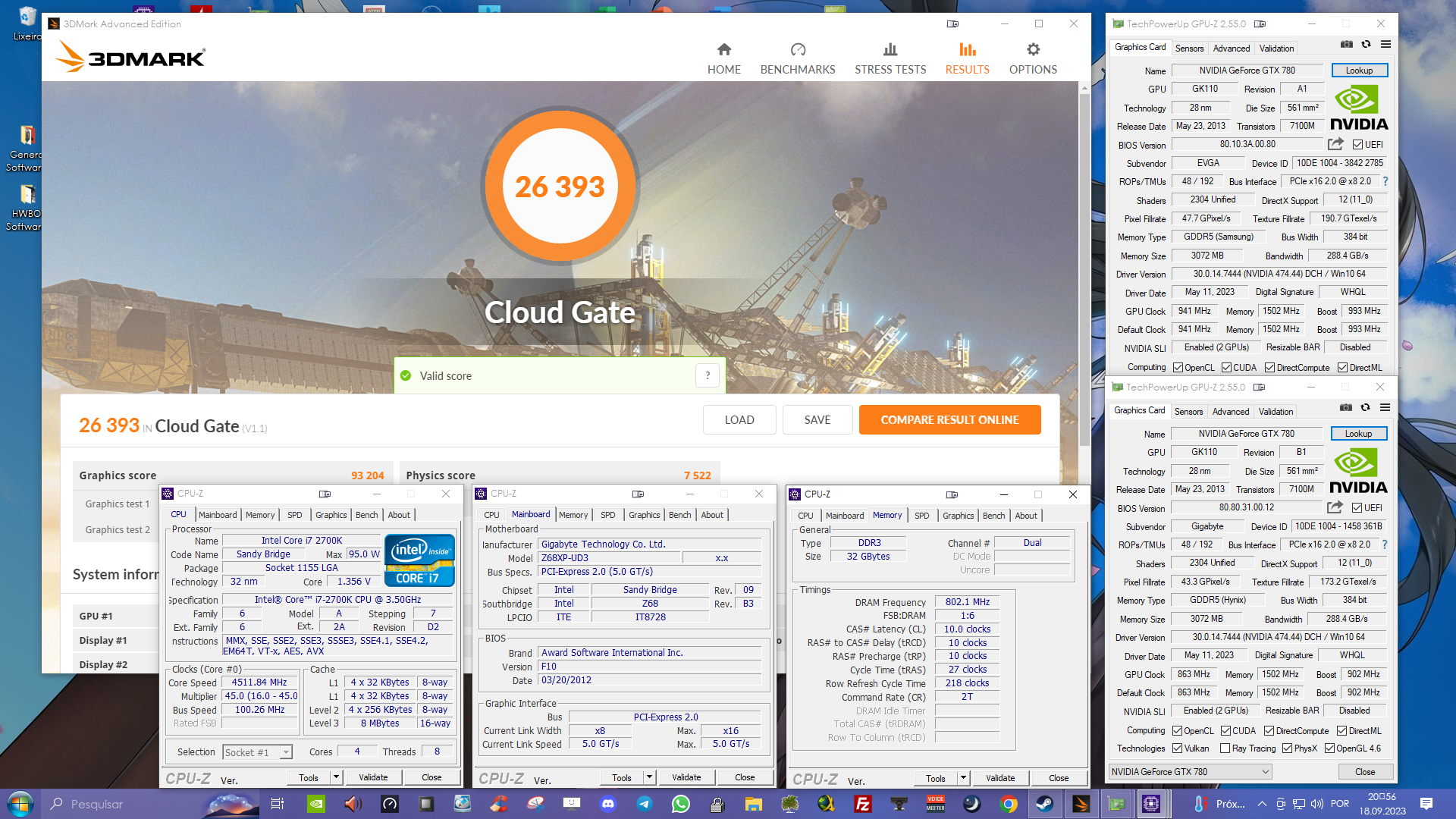Open Validation tab in top GPU-Z
1456x819 pixels.
pyautogui.click(x=1276, y=49)
